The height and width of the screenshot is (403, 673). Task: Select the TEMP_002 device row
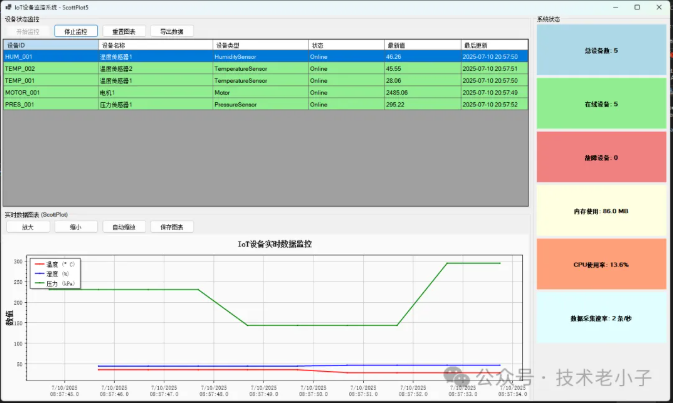50,69
